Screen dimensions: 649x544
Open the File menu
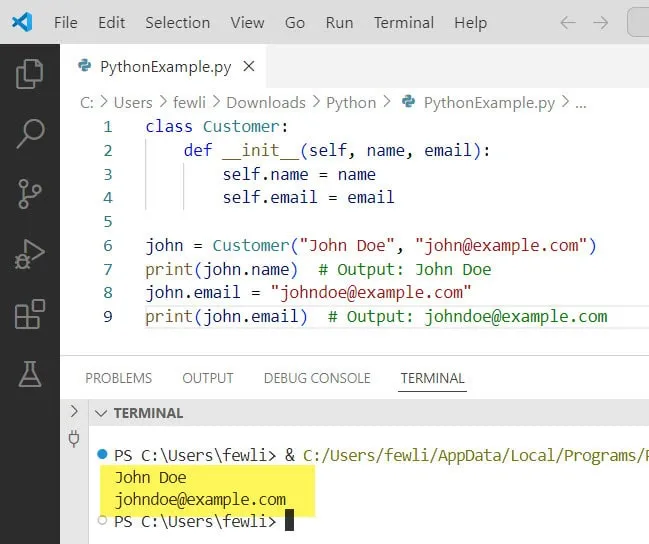pos(65,22)
